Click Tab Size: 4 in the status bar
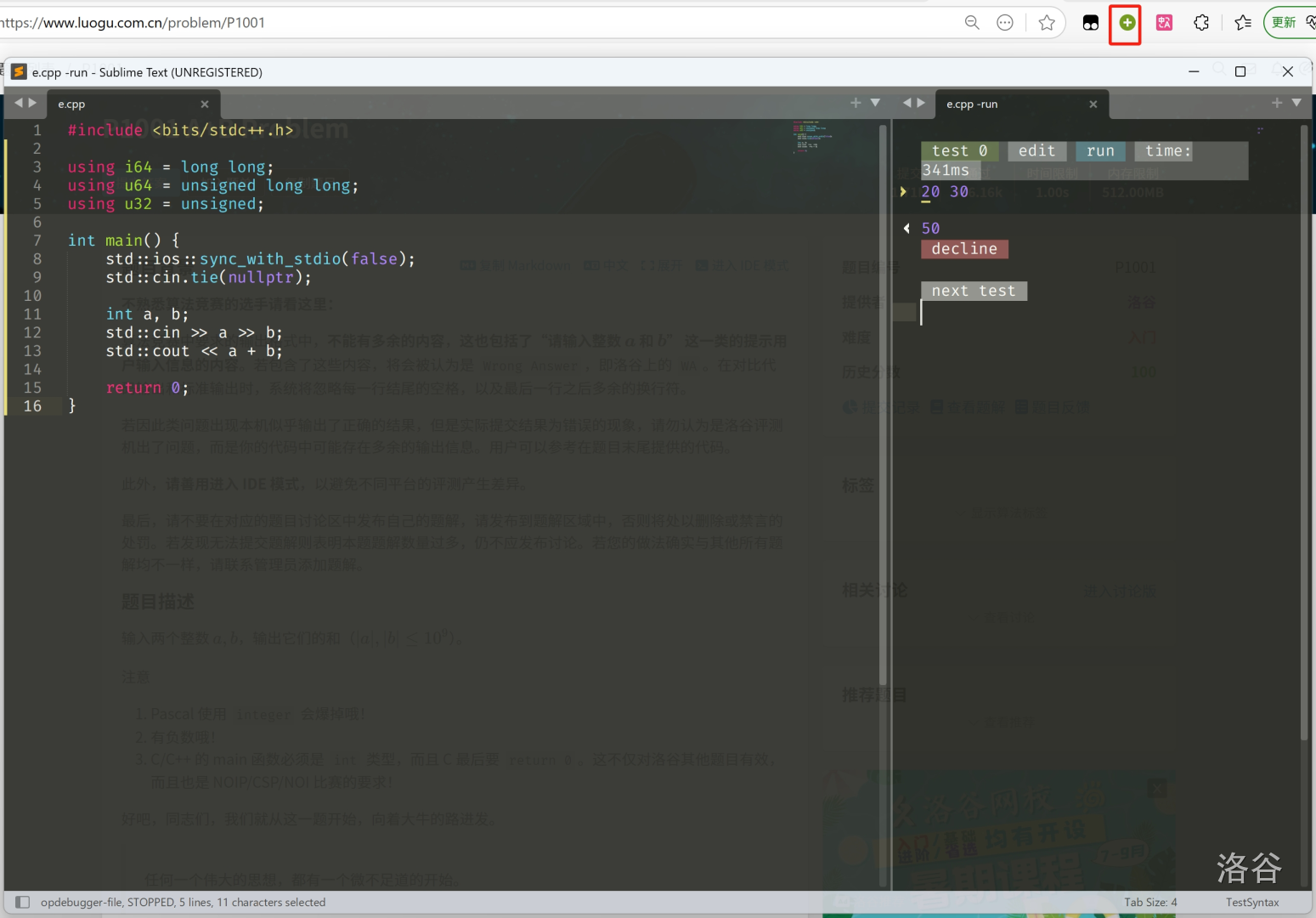 pyautogui.click(x=1150, y=902)
